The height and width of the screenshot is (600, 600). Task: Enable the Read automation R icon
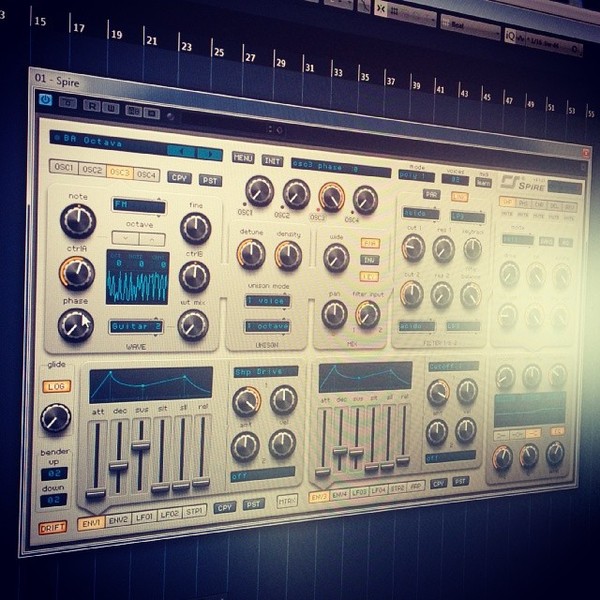click(92, 106)
